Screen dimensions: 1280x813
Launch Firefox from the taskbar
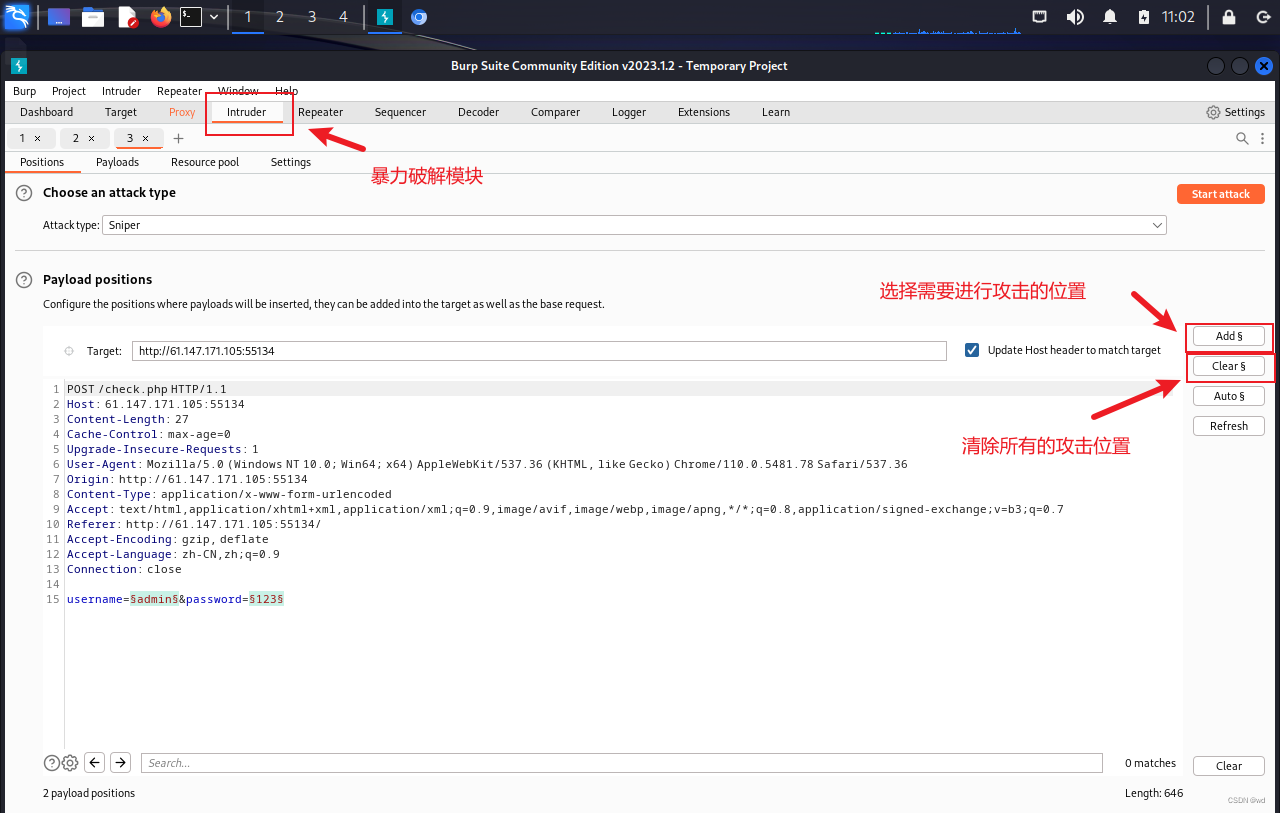coord(160,15)
